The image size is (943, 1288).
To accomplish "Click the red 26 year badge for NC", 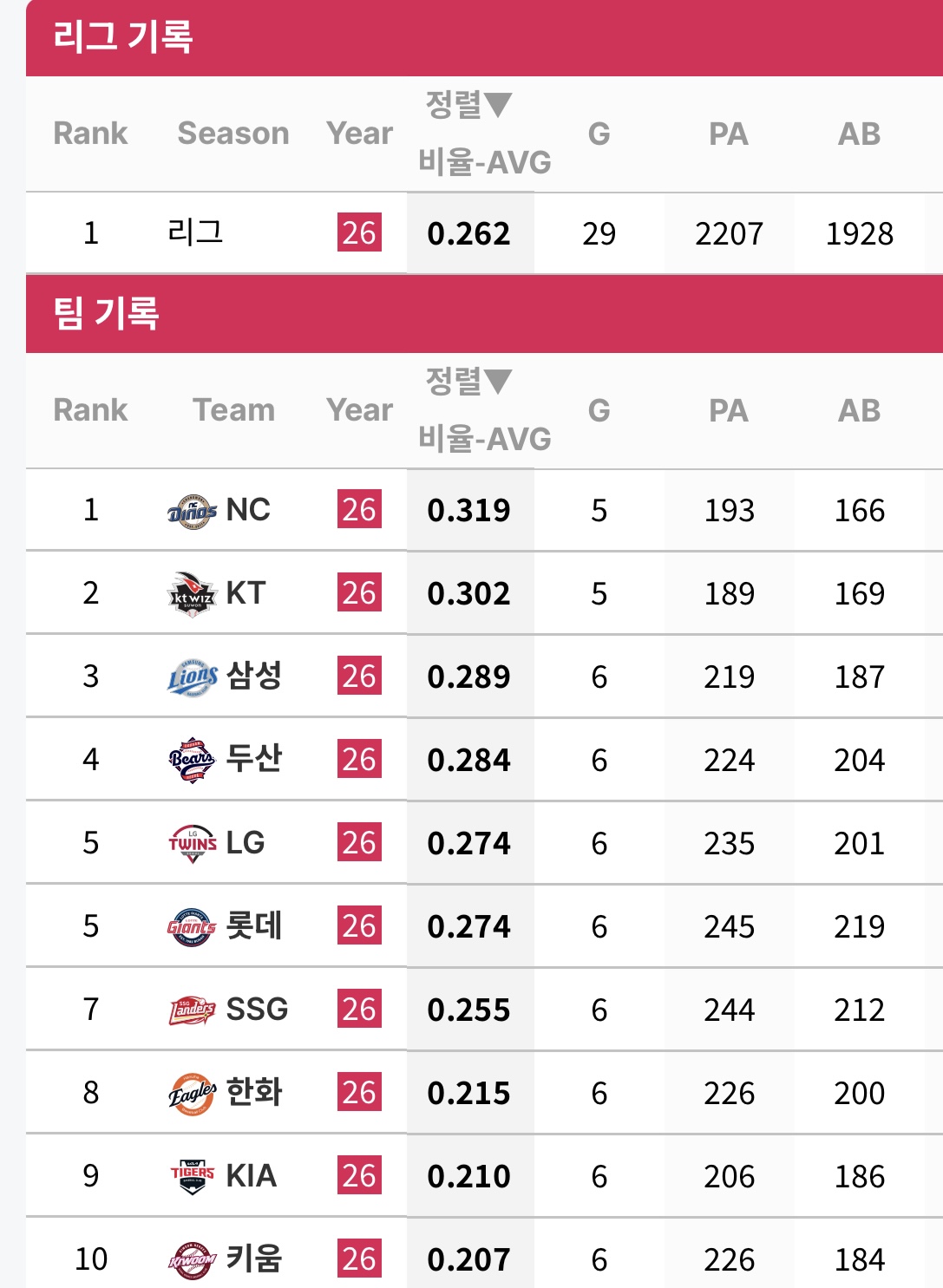I will tap(359, 510).
